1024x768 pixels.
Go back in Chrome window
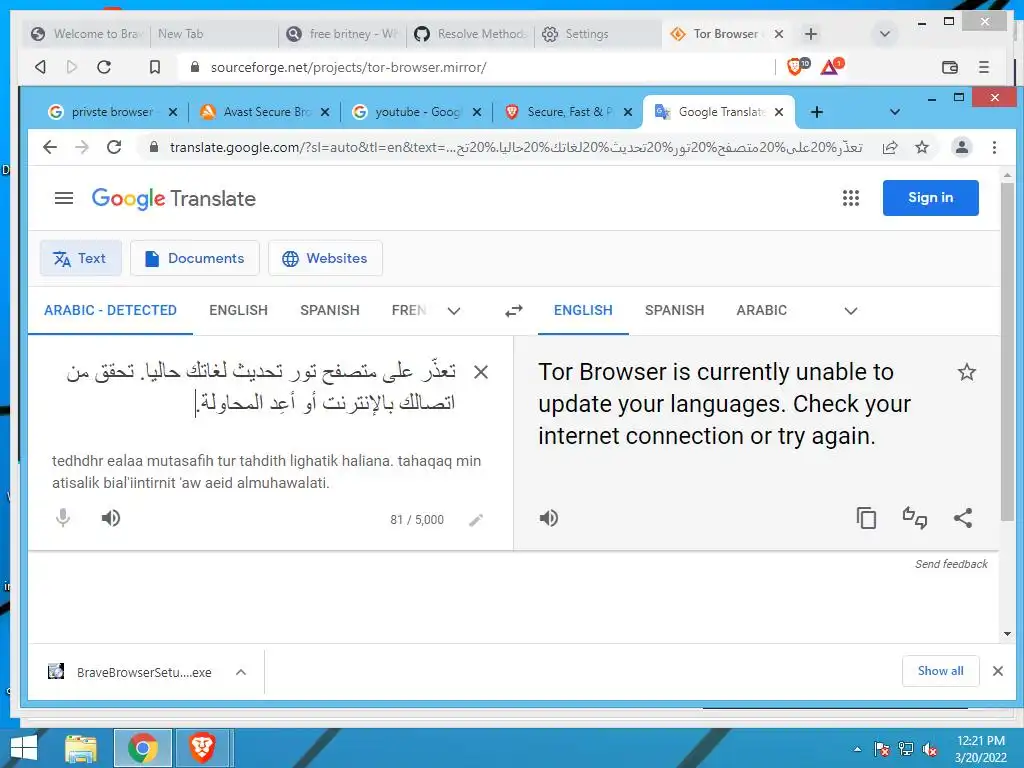(x=50, y=148)
